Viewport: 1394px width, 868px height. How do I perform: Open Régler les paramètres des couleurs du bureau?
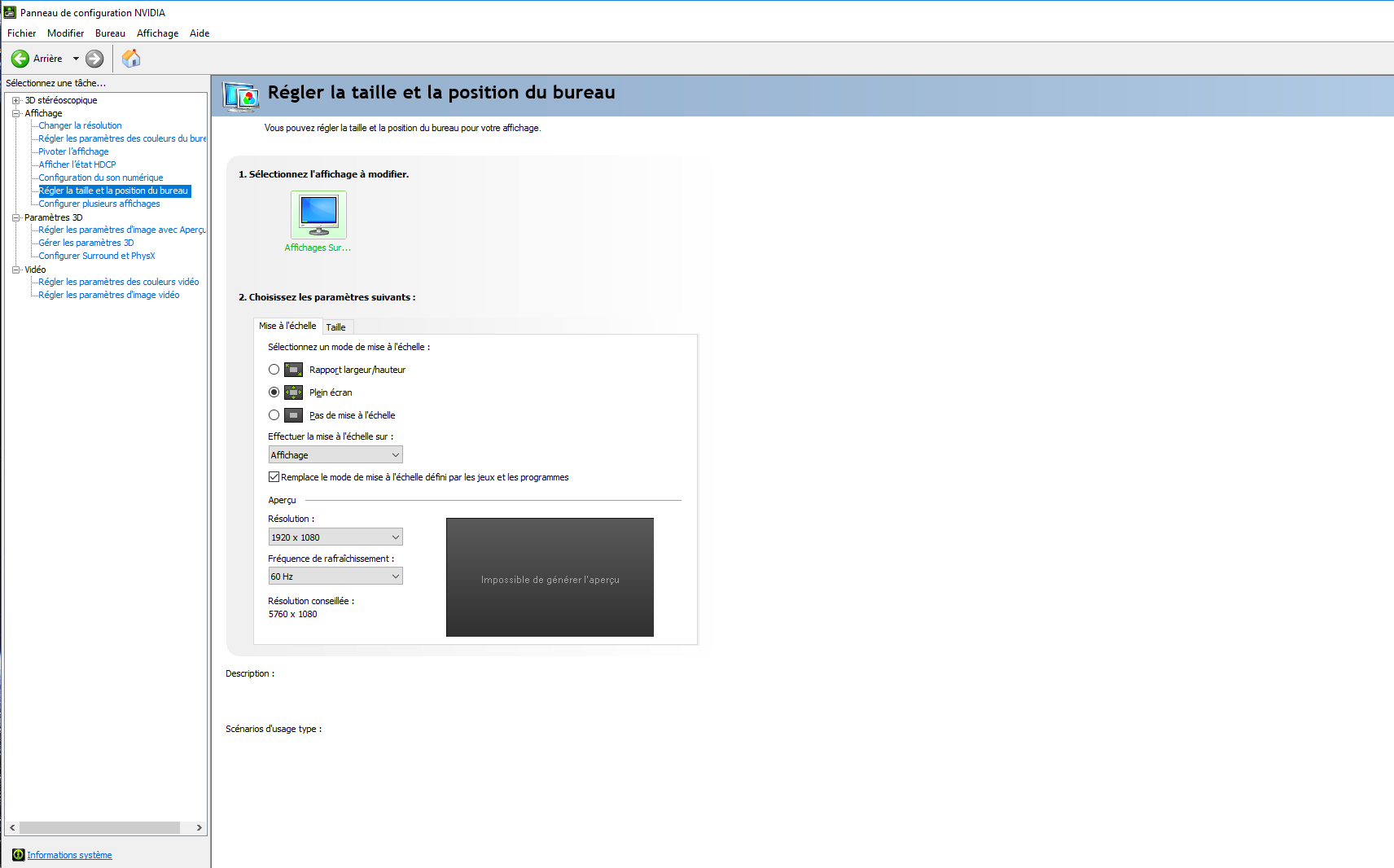pos(122,138)
